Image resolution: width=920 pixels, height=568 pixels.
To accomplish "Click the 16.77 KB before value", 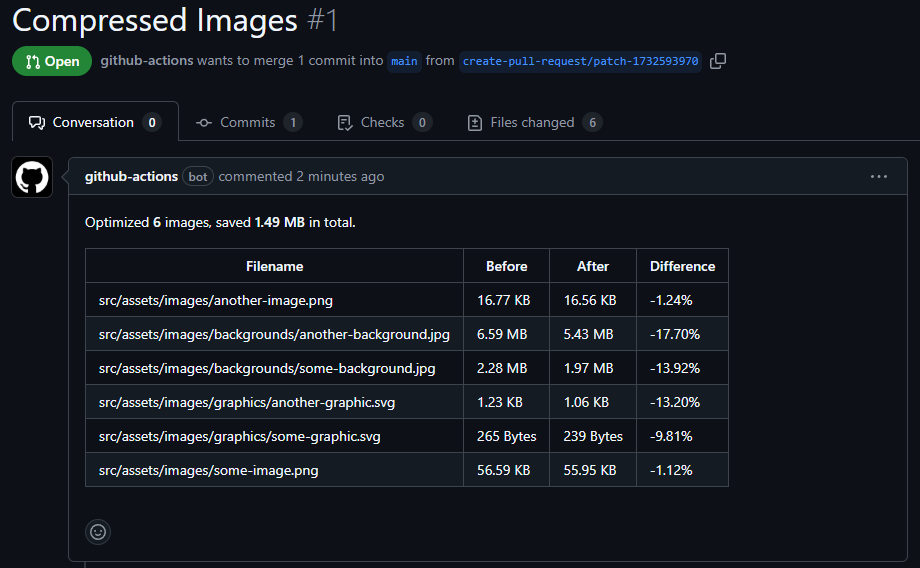I will point(503,300).
